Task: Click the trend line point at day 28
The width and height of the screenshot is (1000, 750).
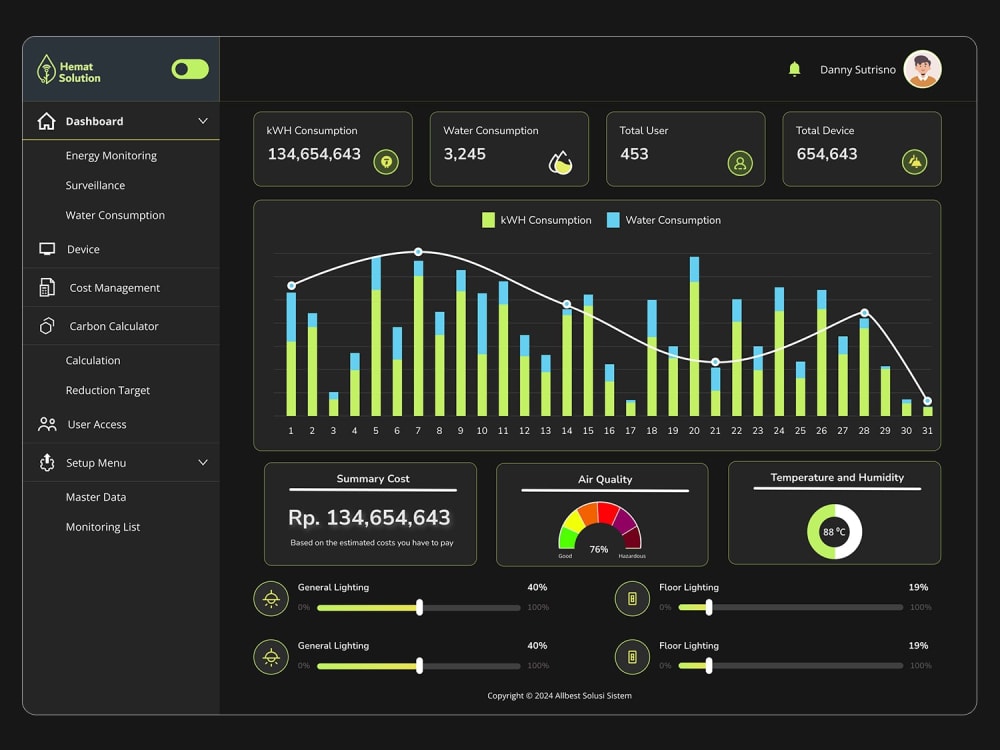Action: tap(864, 312)
